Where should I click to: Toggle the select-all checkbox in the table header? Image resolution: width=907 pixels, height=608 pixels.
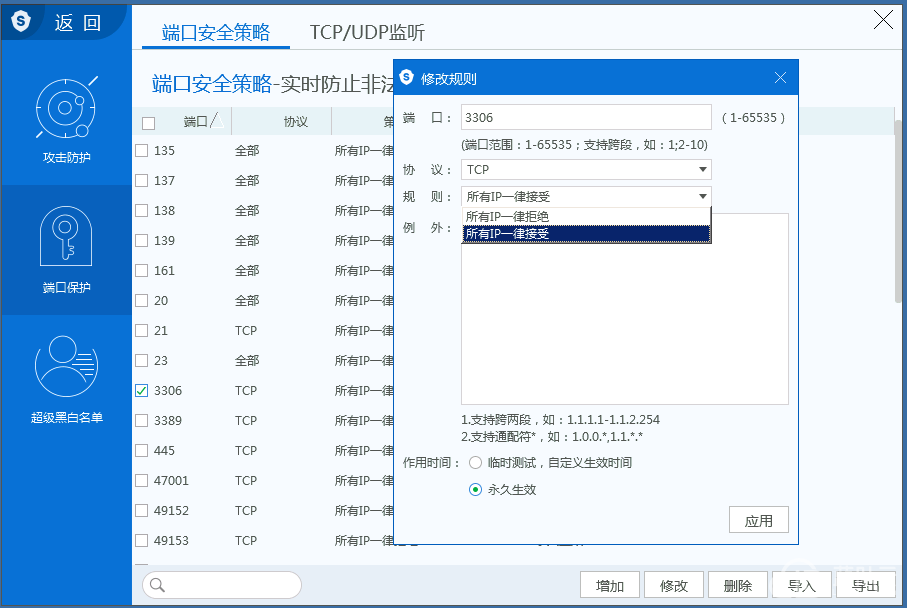tap(149, 123)
